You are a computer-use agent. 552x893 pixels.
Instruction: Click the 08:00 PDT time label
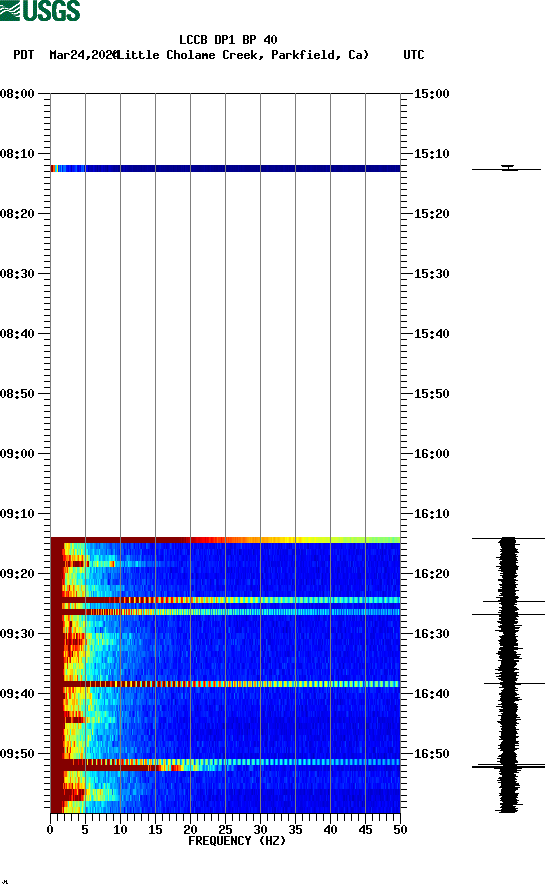pos(17,93)
